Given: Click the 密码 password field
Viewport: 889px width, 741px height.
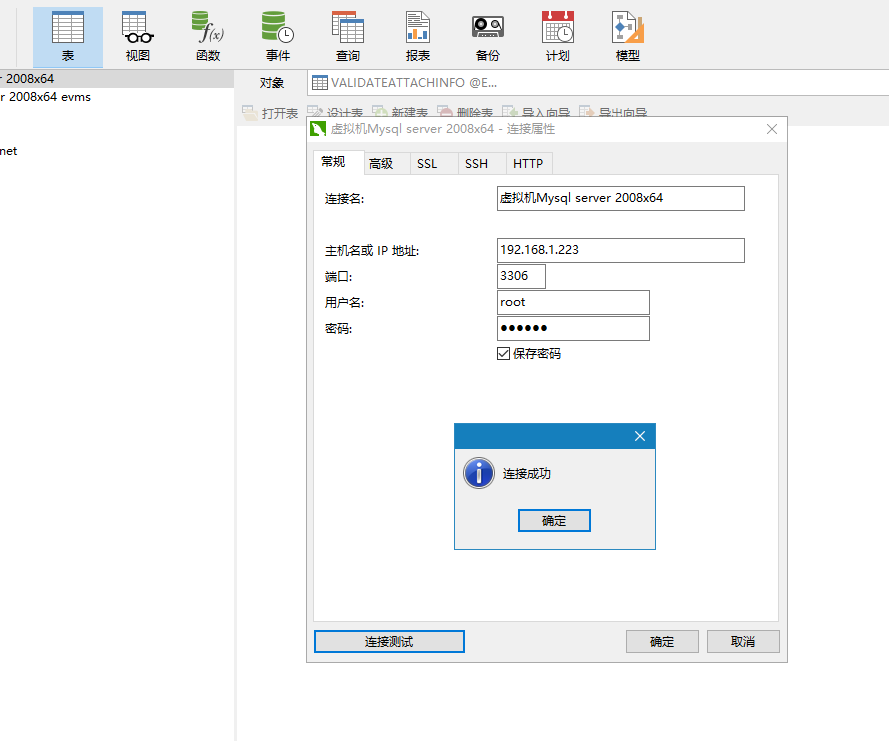Looking at the screenshot, I should pos(573,328).
